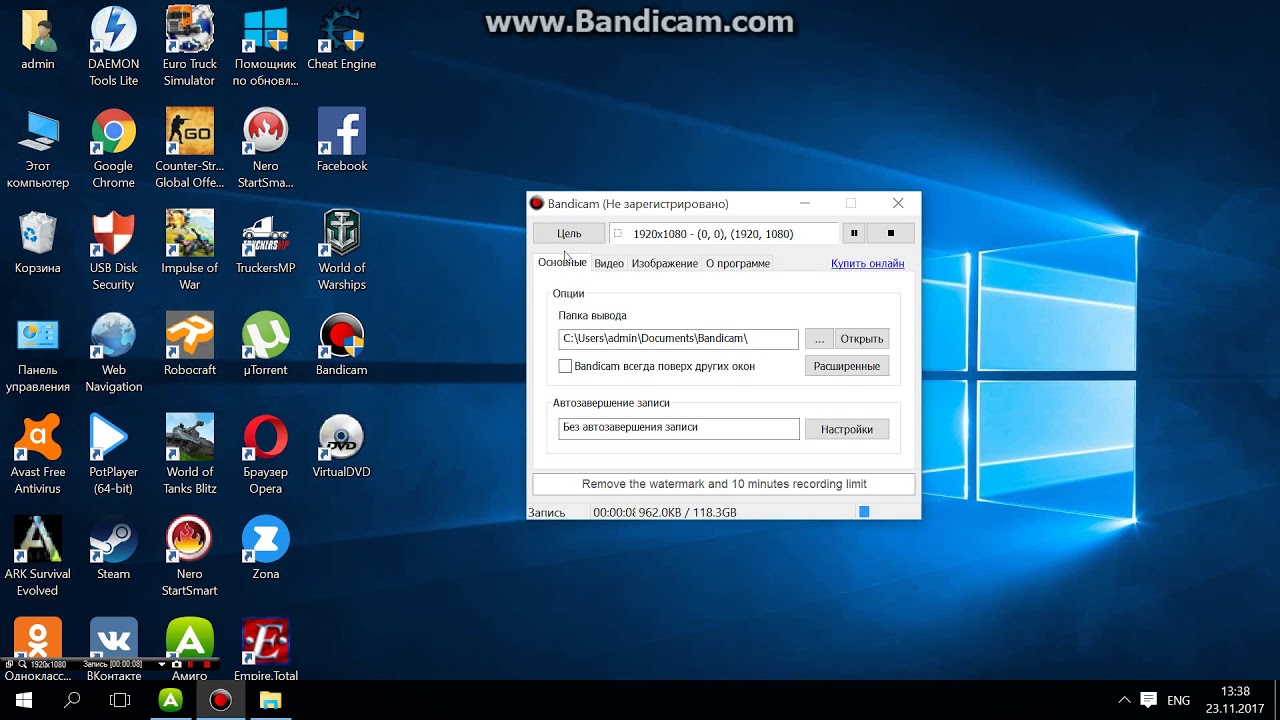This screenshot has height=720, width=1280.
Task: Open taskbar search magnifier
Action: tap(72, 701)
